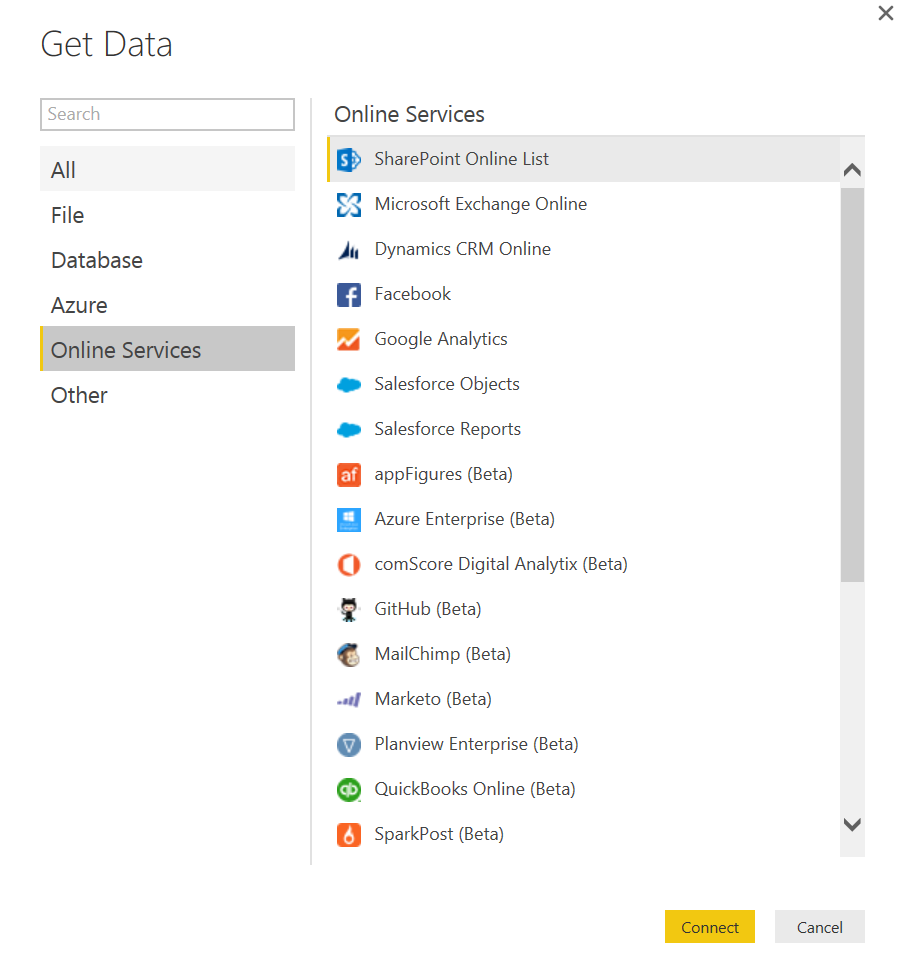This screenshot has height=973, width=904.
Task: Click the Google Analytics icon
Action: 349,339
